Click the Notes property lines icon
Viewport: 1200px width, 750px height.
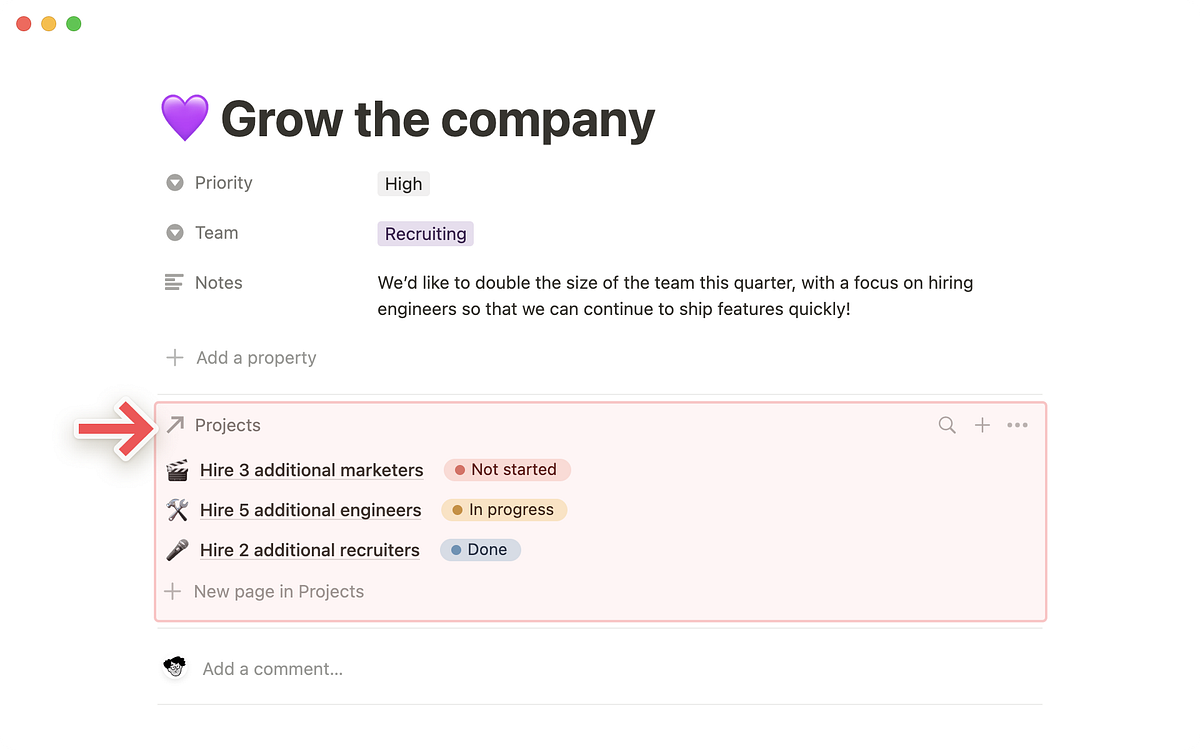click(x=175, y=282)
